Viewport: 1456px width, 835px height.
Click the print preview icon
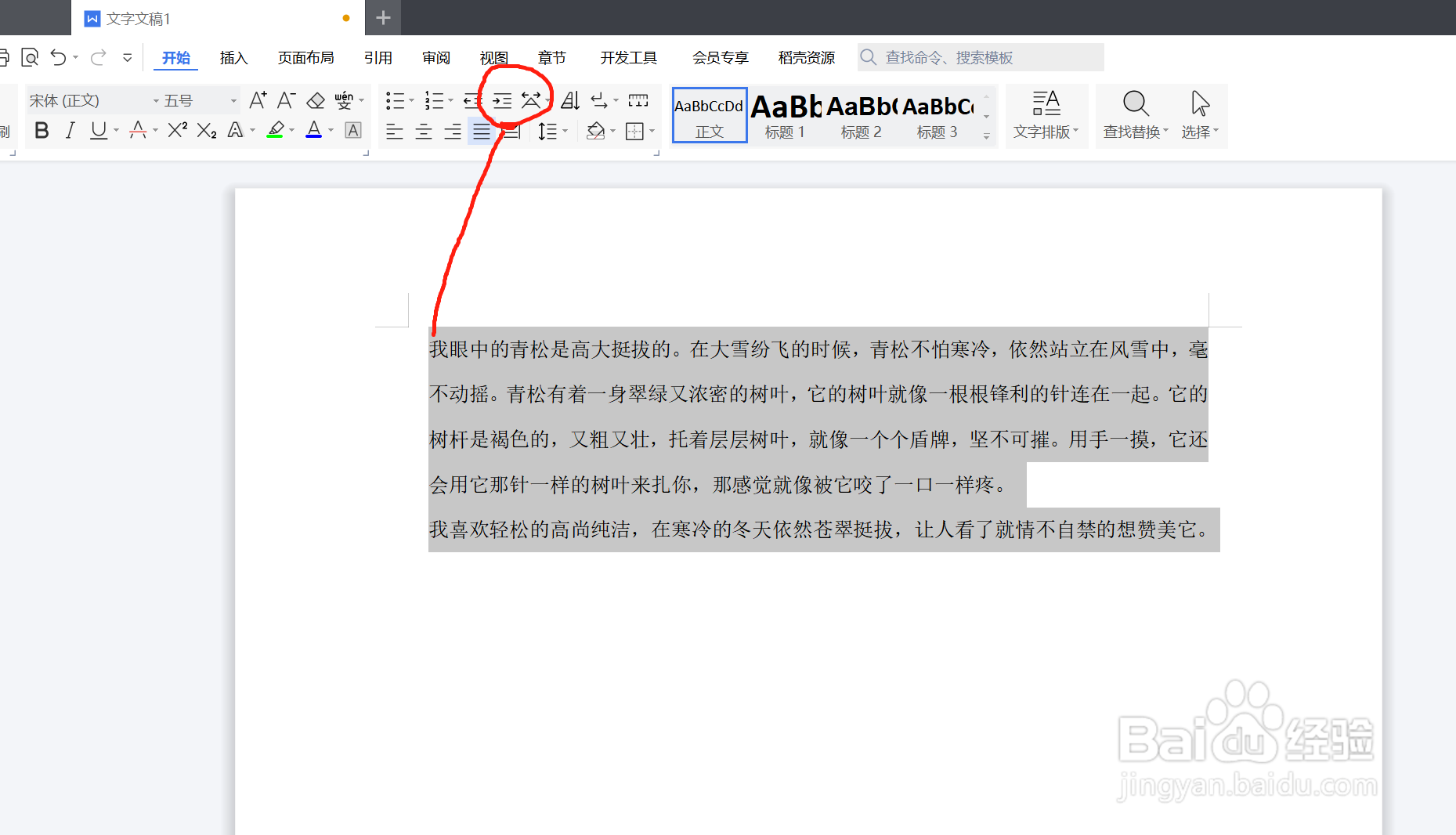click(x=30, y=57)
